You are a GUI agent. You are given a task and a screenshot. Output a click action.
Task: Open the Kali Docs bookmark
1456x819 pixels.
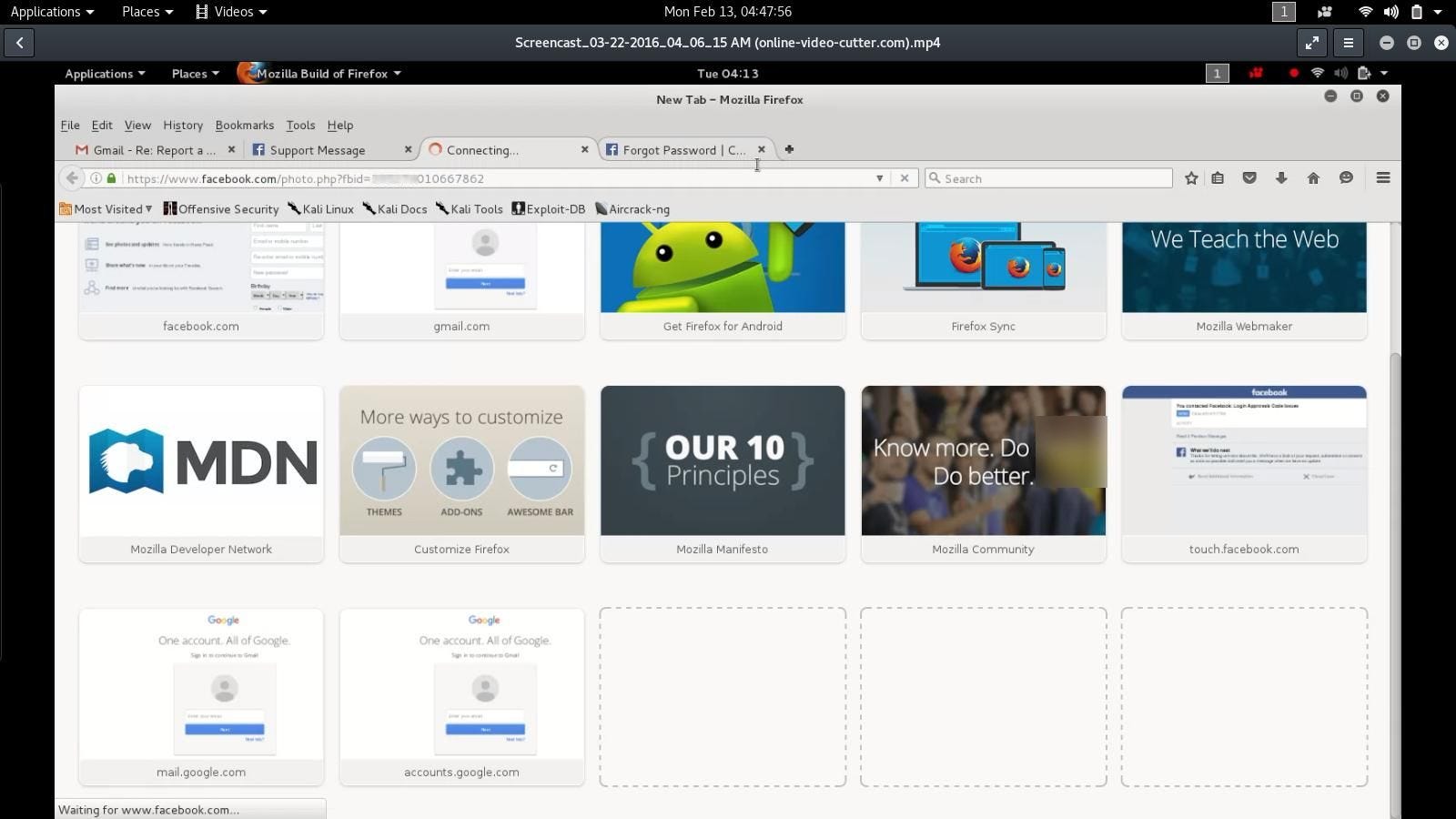[x=395, y=209]
